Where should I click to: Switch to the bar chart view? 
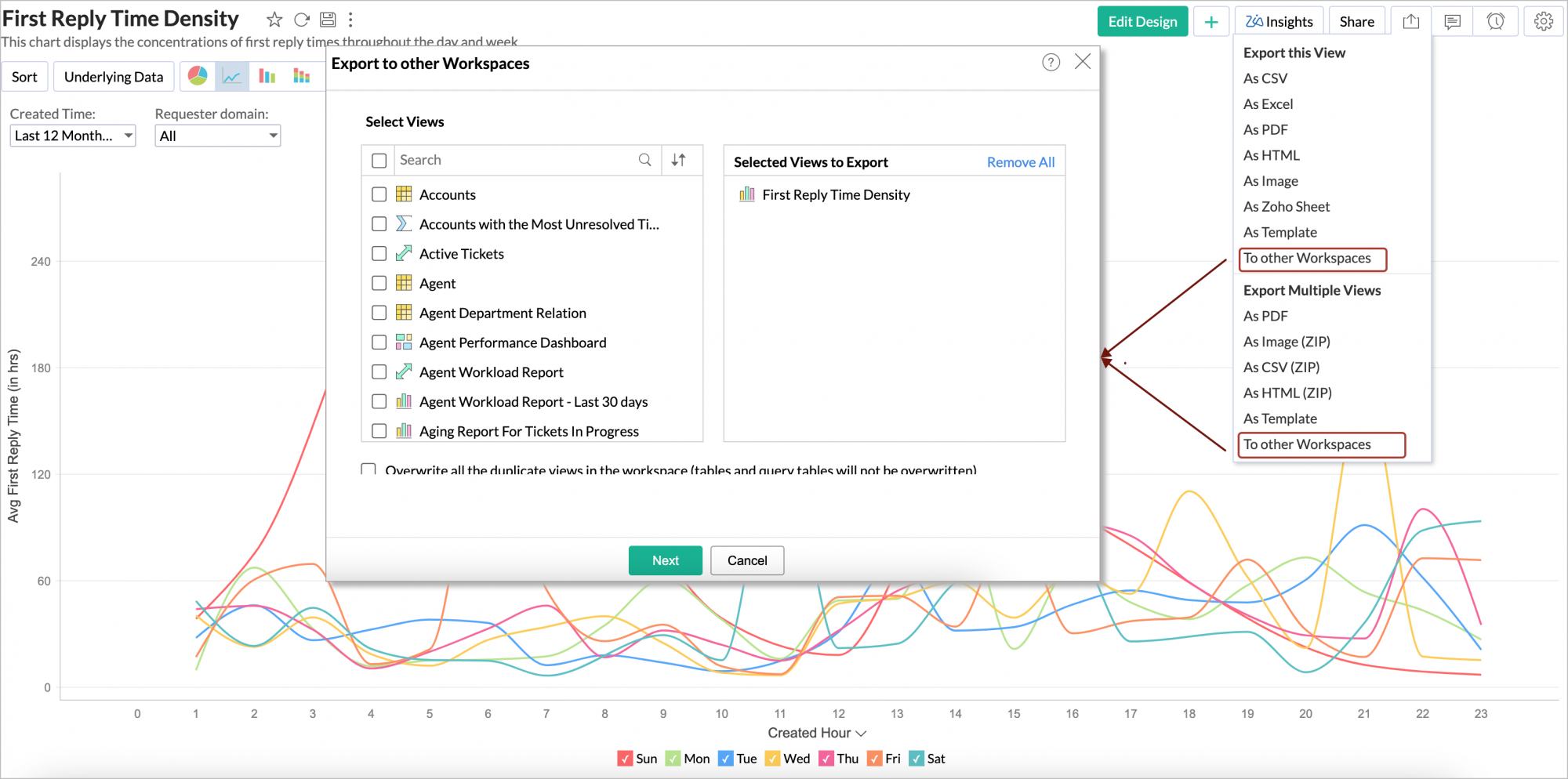[x=267, y=75]
